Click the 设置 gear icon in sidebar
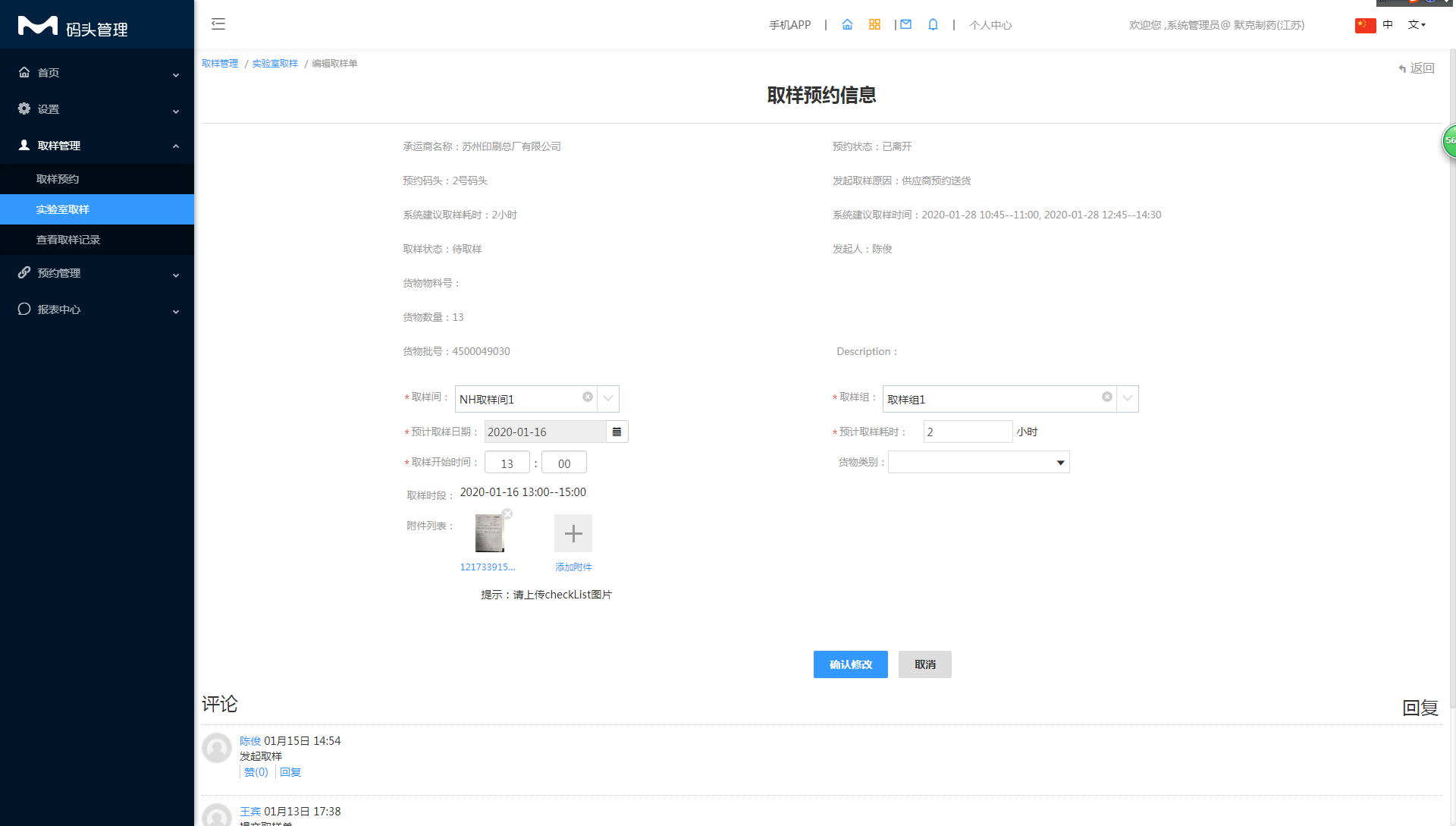Screen dimensions: 1456x826 coord(24,108)
